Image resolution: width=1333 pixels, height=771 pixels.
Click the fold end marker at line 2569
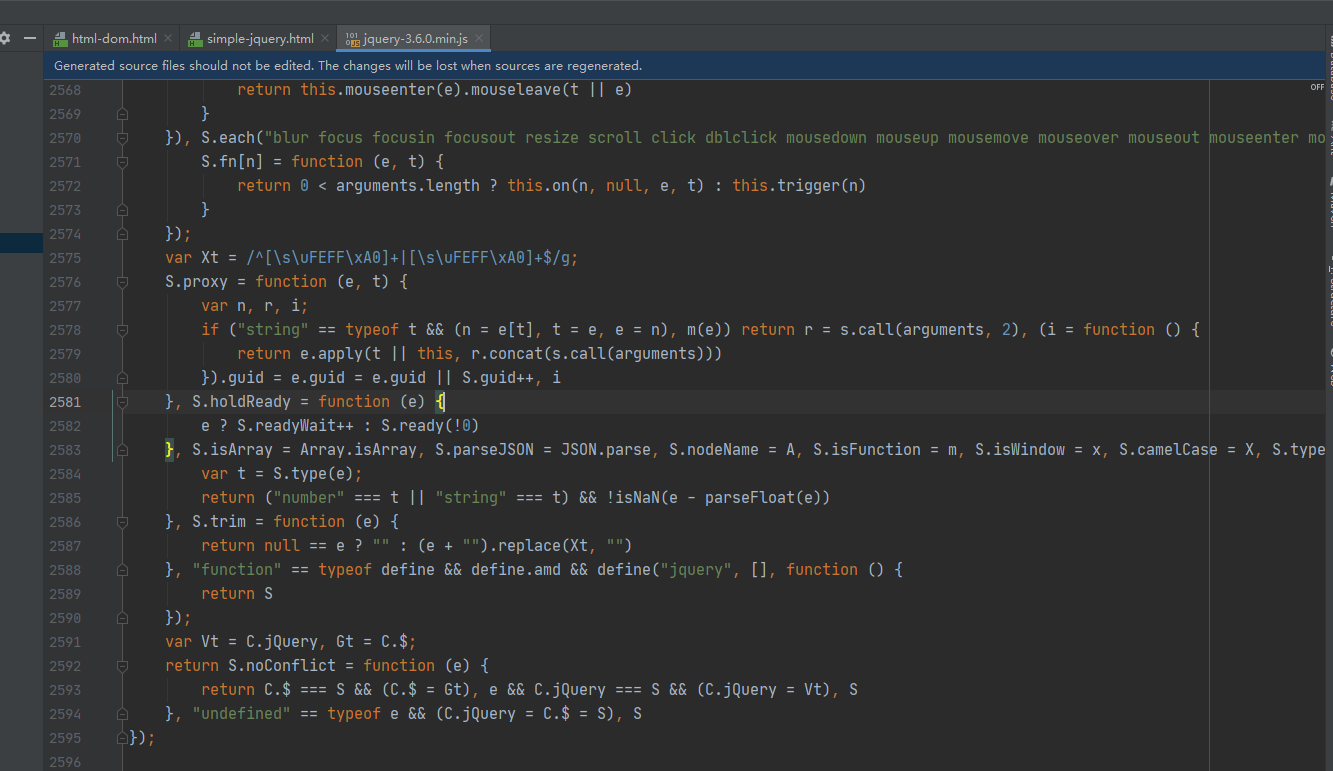click(122, 114)
